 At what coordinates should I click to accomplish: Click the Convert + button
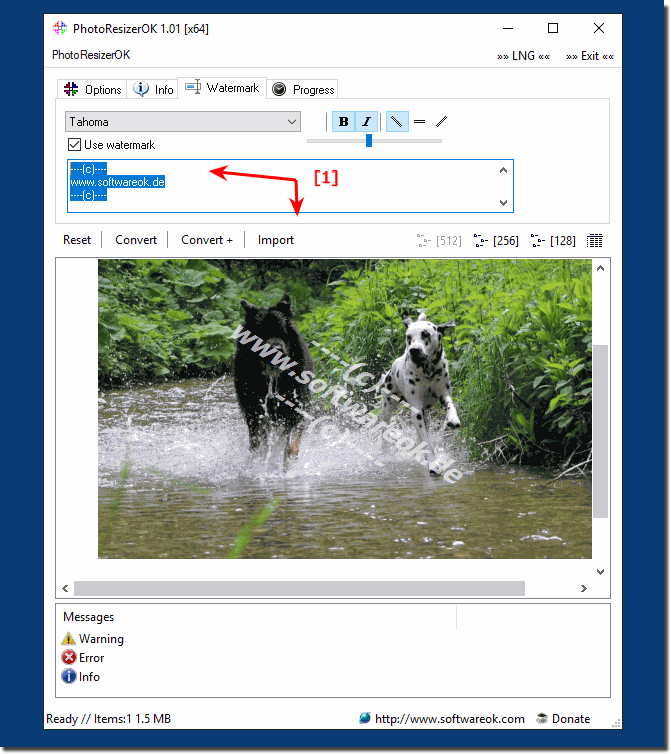(207, 239)
